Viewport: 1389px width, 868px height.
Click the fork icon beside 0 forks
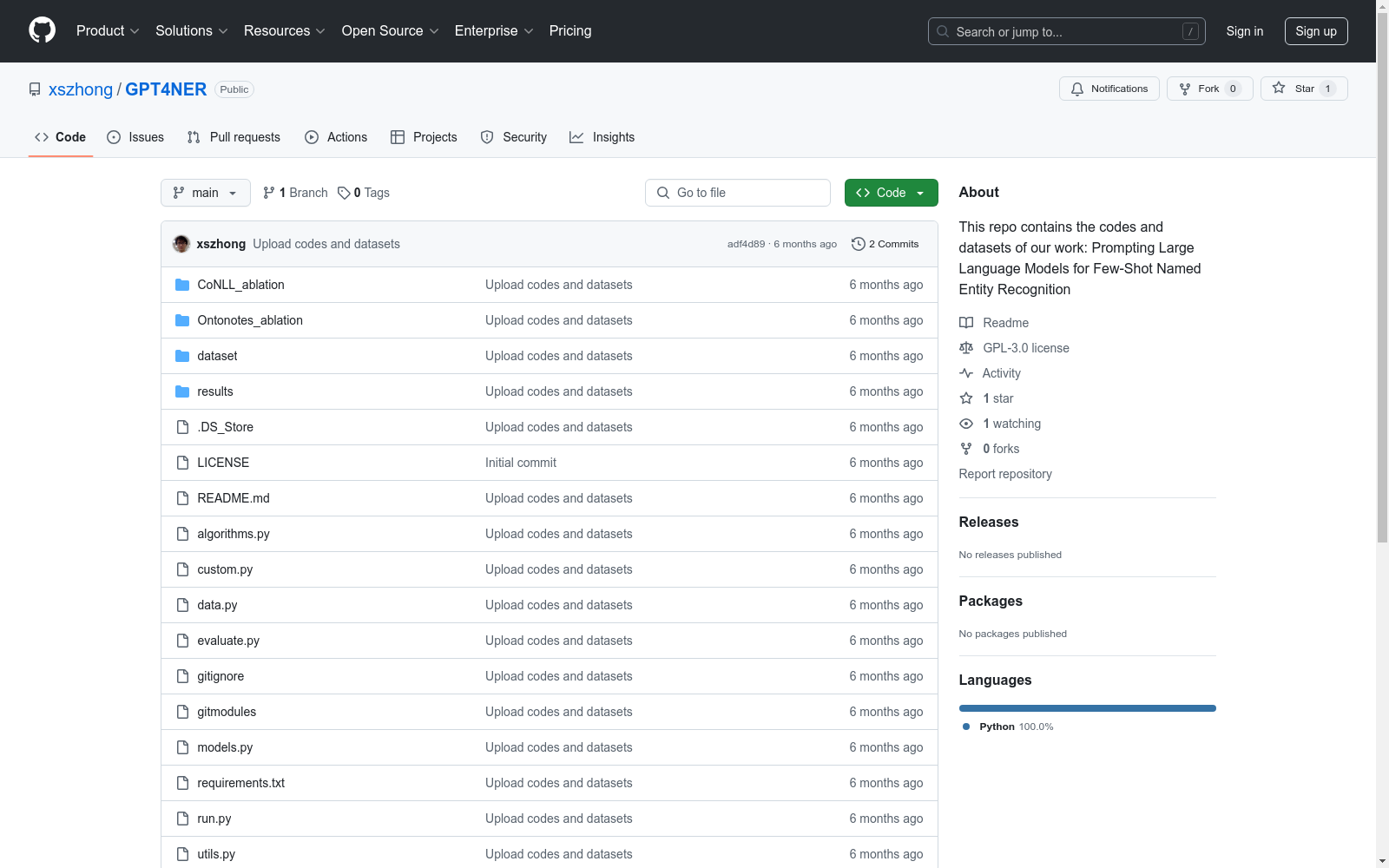(966, 449)
